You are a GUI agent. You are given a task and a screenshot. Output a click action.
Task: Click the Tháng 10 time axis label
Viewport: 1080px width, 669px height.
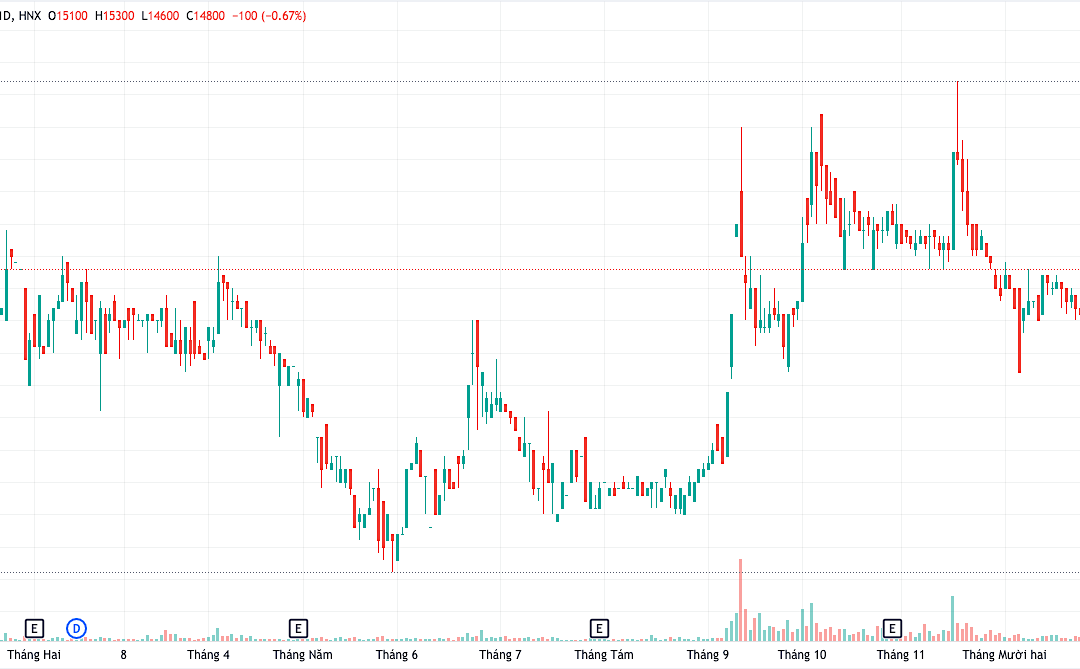[x=802, y=655]
